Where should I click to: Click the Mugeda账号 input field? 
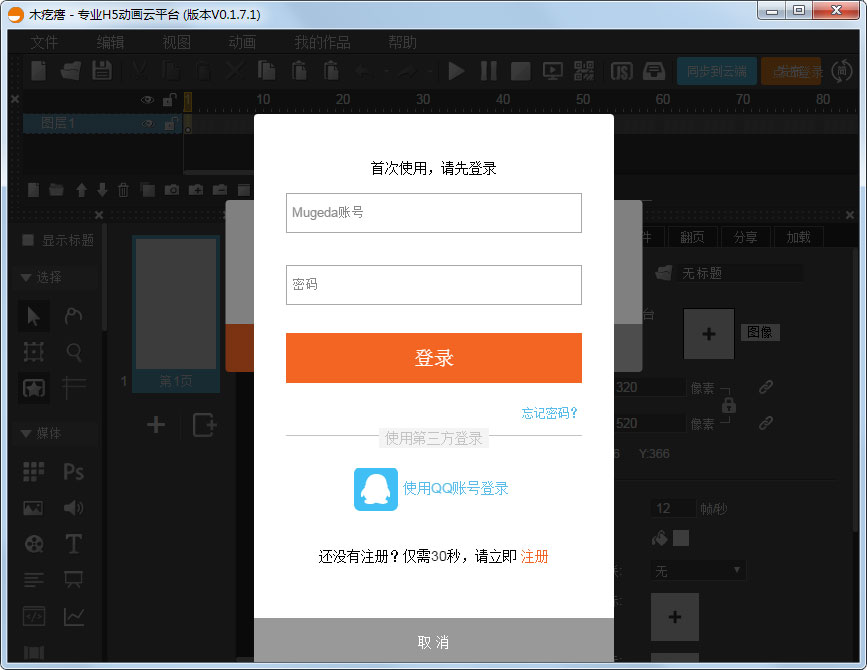433,213
